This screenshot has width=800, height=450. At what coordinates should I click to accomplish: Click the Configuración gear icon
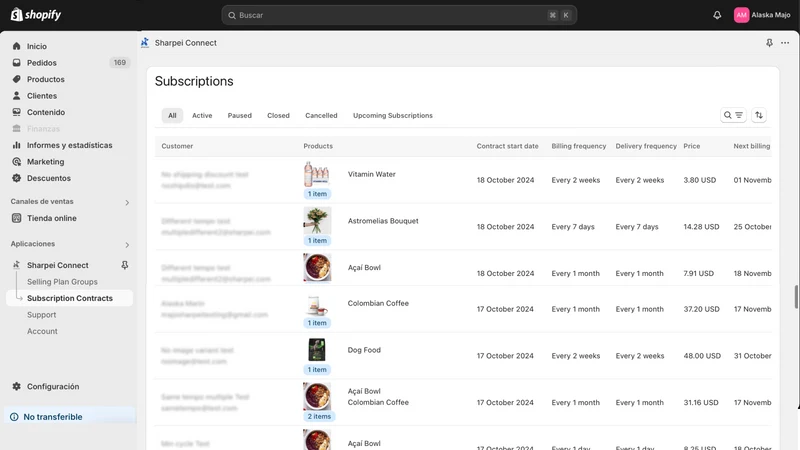pyautogui.click(x=16, y=386)
